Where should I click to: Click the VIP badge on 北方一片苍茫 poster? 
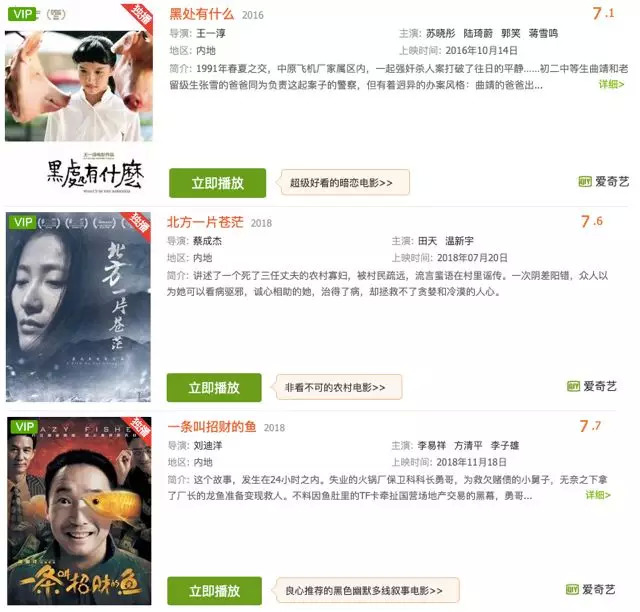[22, 222]
